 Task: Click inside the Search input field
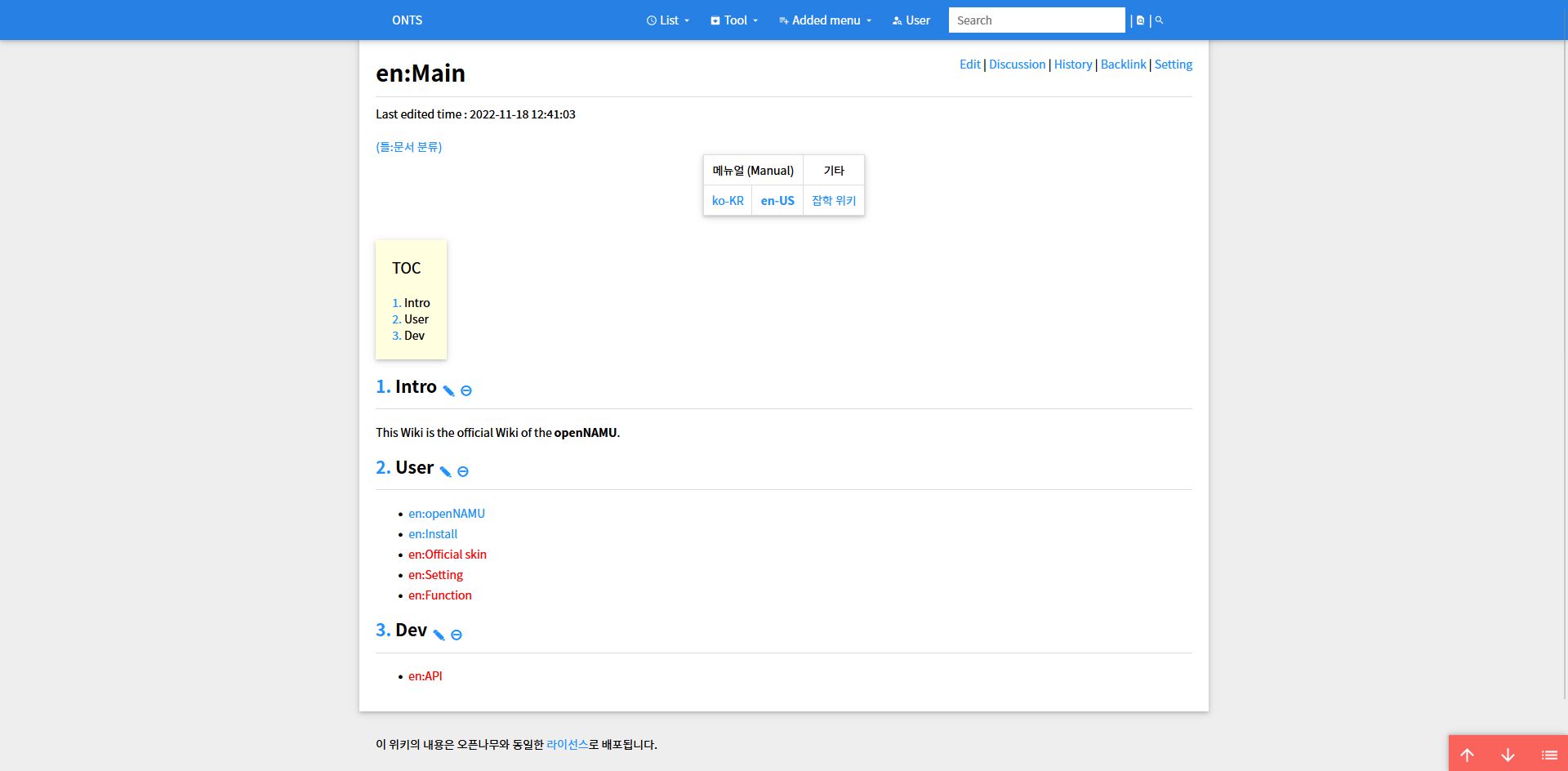click(x=1036, y=20)
